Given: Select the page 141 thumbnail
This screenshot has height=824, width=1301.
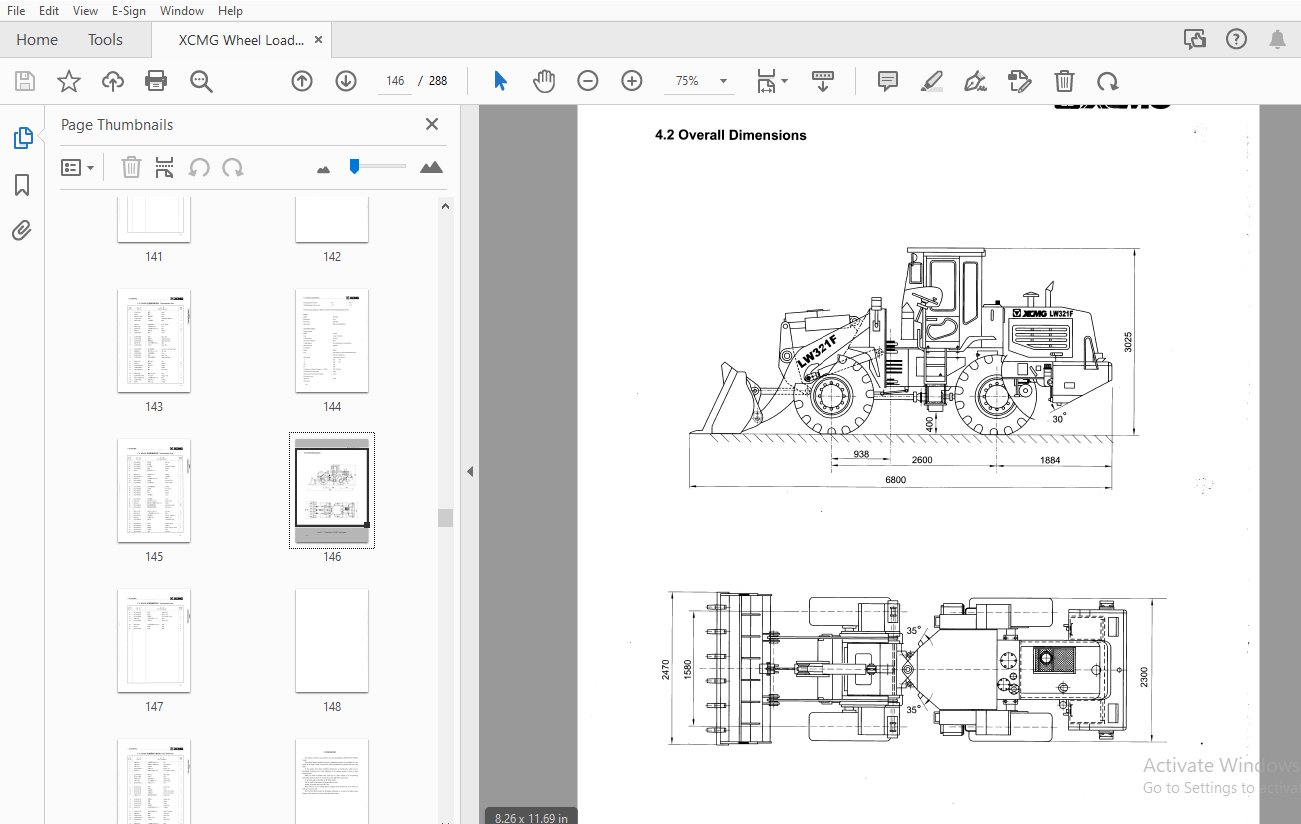Looking at the screenshot, I should 154,219.
